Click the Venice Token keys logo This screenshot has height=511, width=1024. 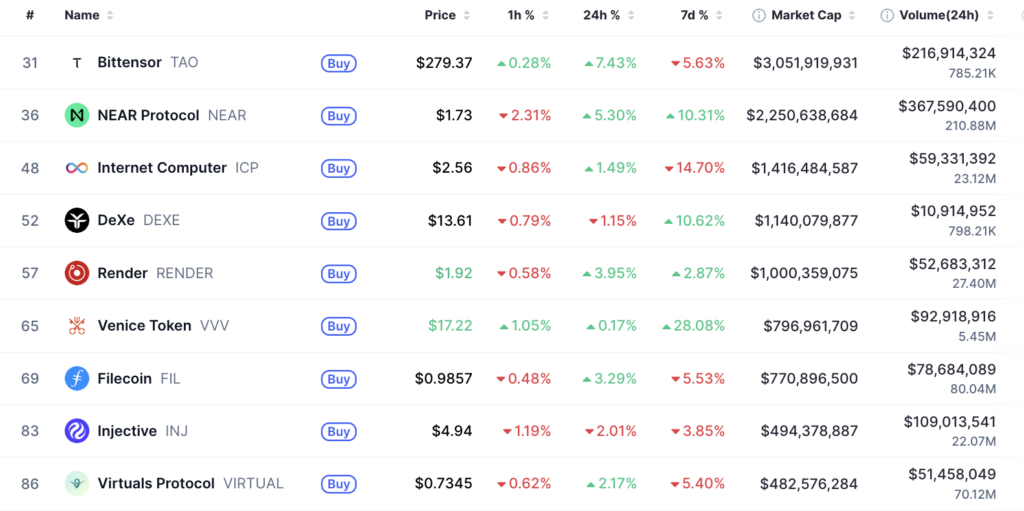click(77, 325)
